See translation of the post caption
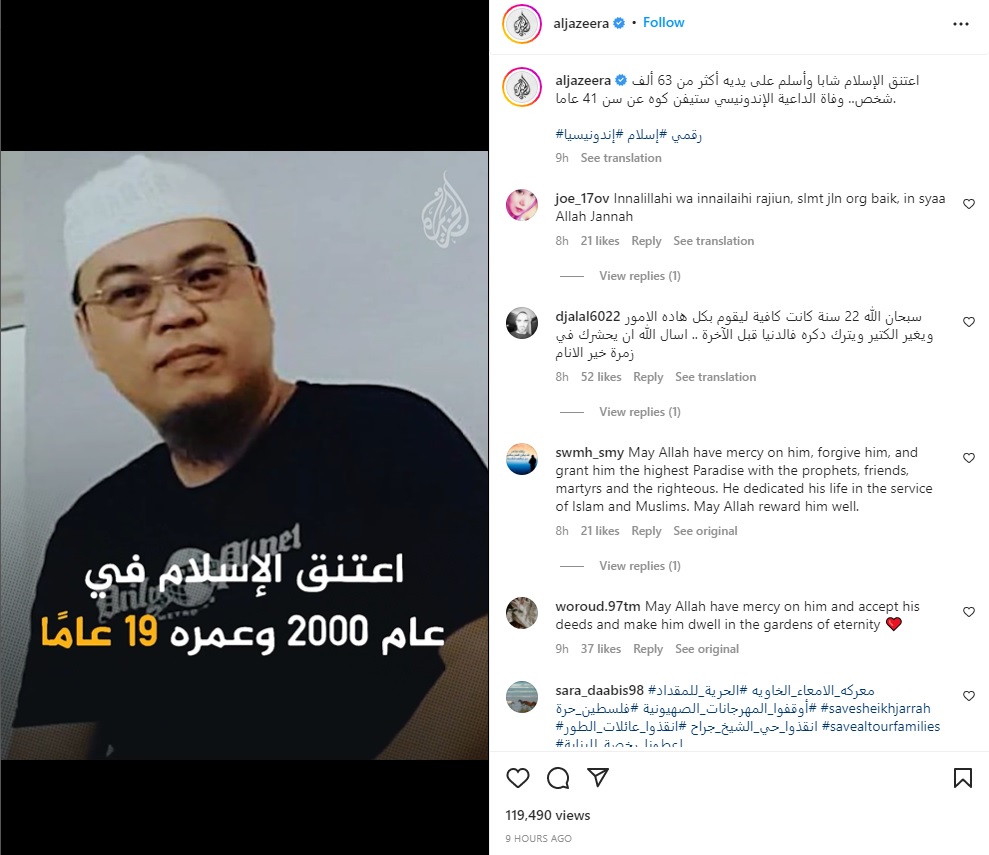Screen dimensions: 989x855 point(621,158)
